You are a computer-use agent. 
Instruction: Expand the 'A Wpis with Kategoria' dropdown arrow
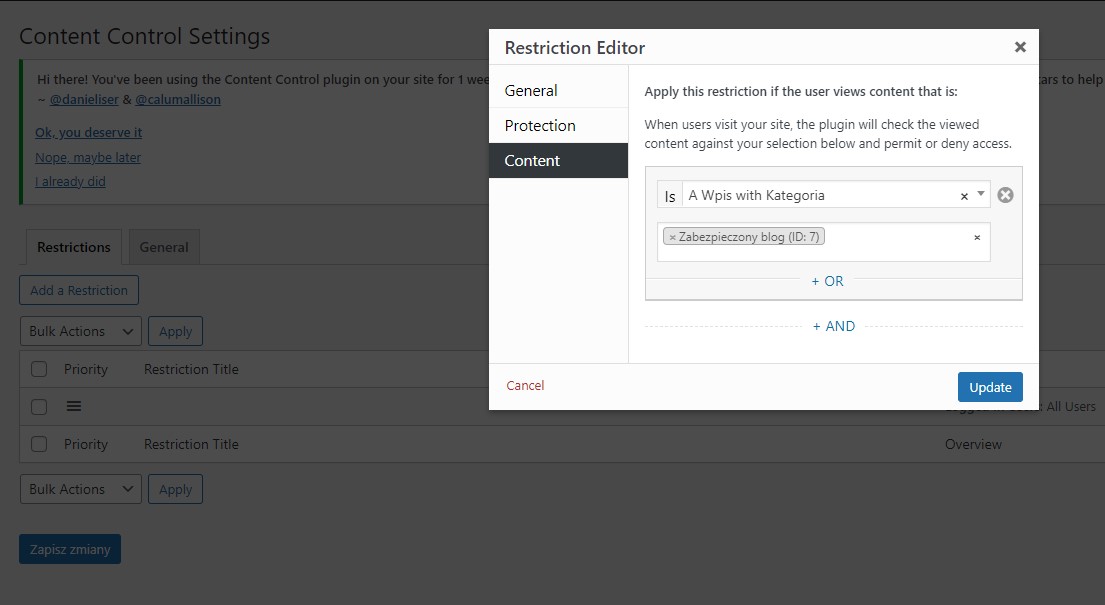click(981, 194)
